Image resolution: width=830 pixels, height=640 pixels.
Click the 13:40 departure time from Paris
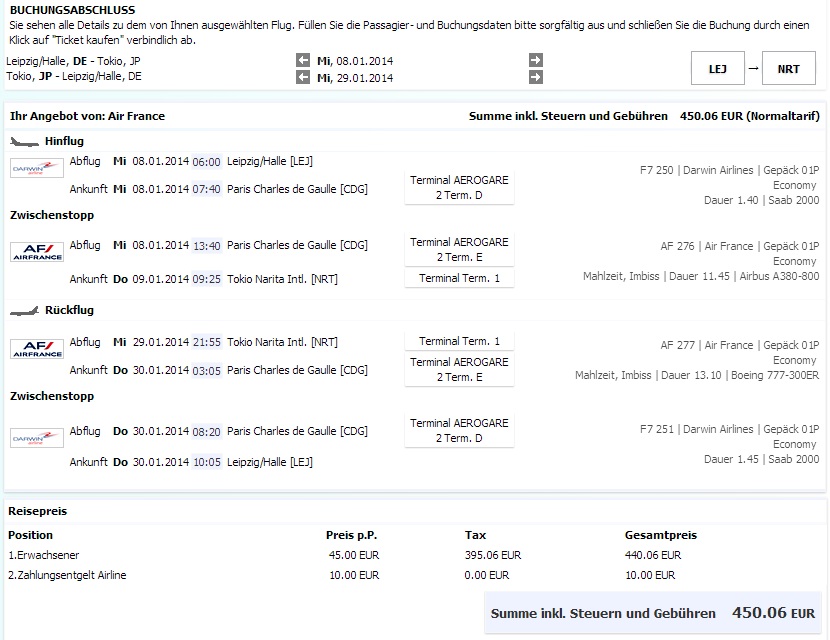(x=206, y=246)
